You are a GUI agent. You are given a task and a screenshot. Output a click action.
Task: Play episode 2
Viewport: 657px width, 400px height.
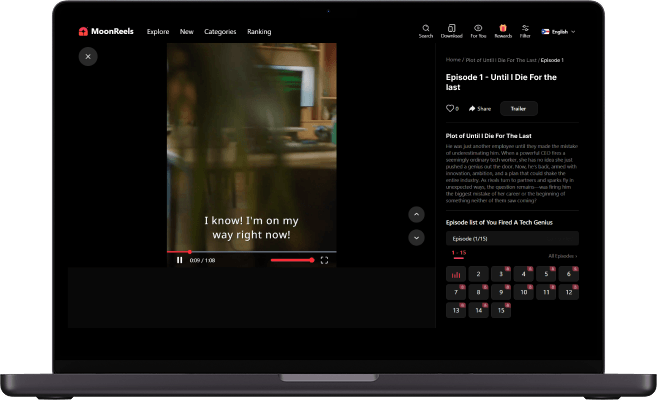tap(479, 274)
